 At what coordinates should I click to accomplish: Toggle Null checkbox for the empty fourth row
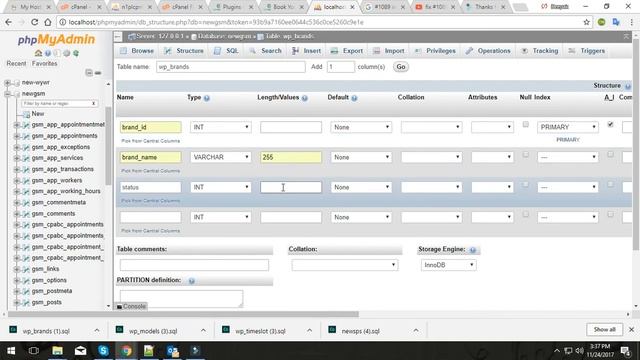click(x=526, y=215)
